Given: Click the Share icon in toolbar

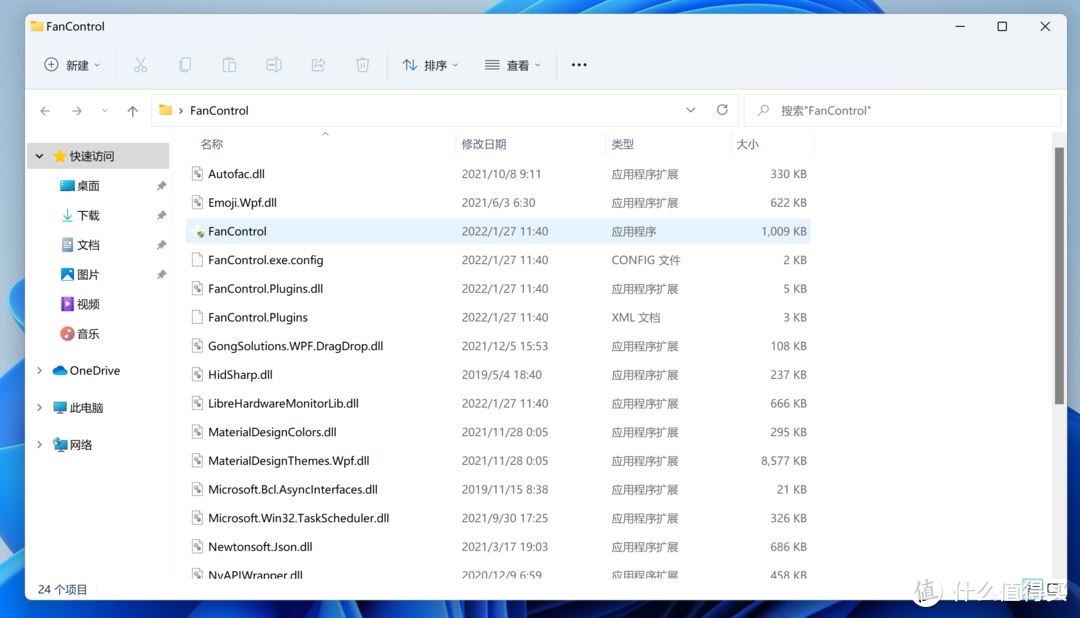Looking at the screenshot, I should click(318, 65).
